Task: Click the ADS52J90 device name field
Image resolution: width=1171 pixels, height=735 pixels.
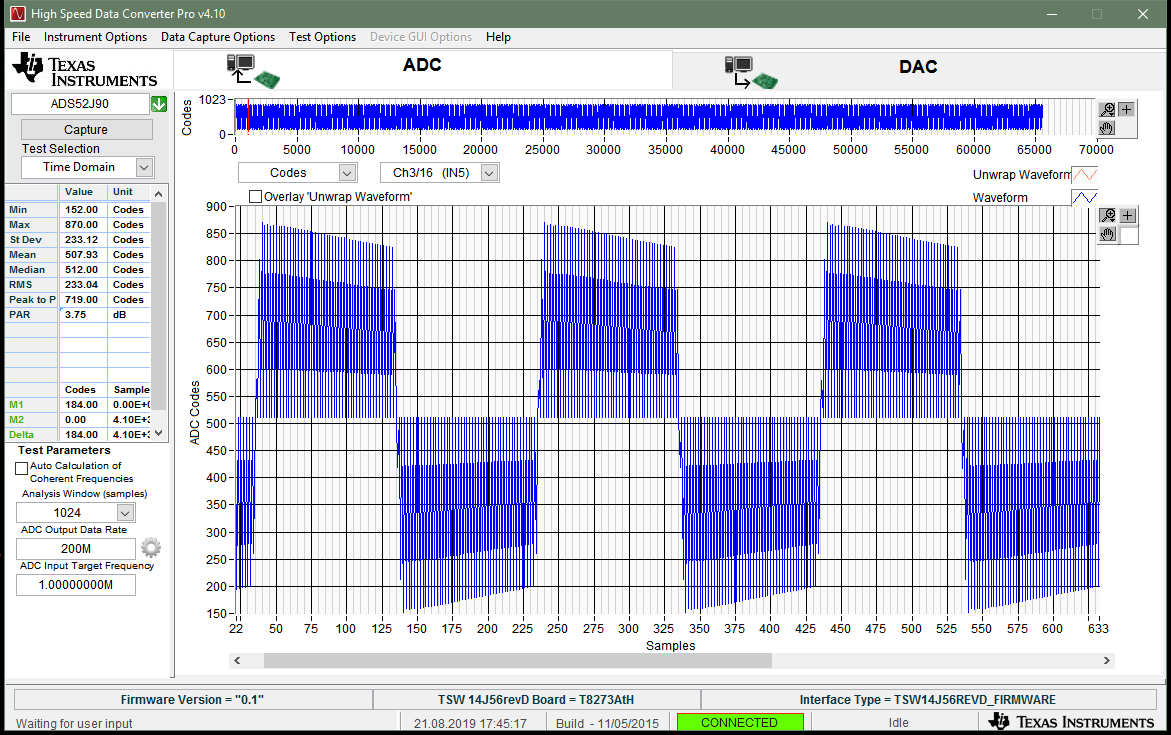Action: 80,104
